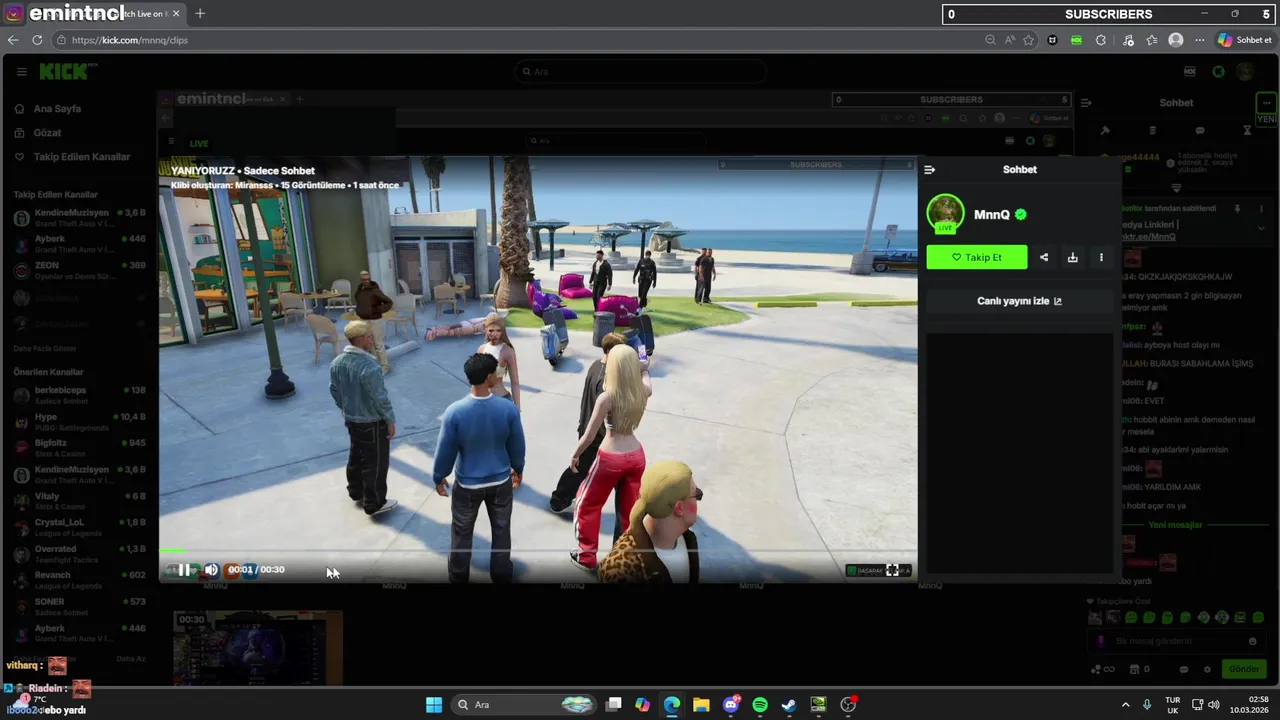The image size is (1280, 720).
Task: Open SONER recommended channel
Action: point(80,606)
